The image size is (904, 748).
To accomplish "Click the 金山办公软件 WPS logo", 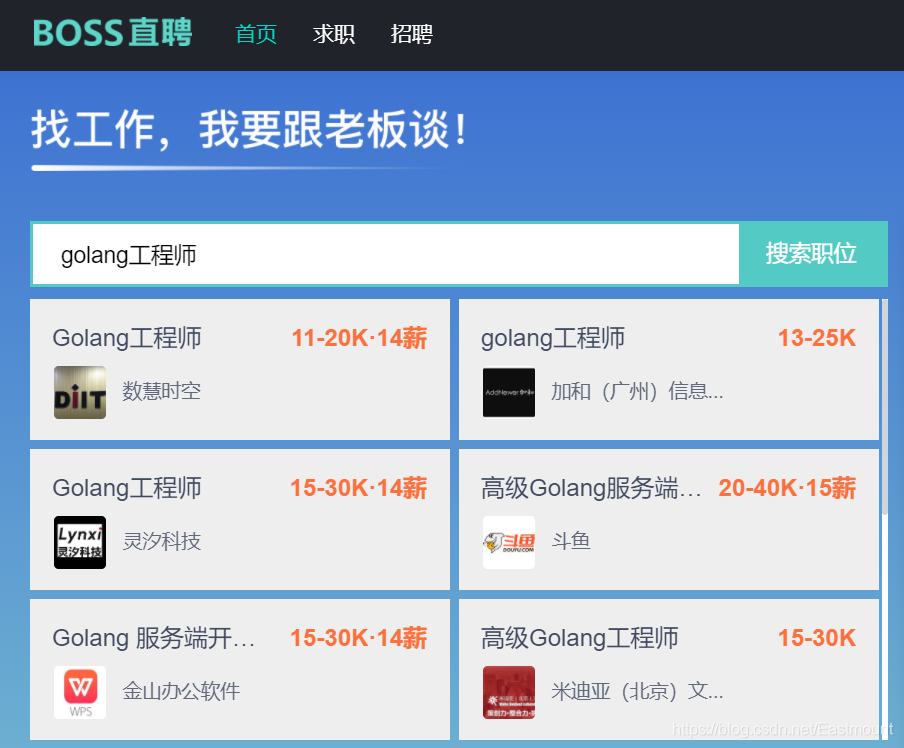I will click(x=80, y=692).
